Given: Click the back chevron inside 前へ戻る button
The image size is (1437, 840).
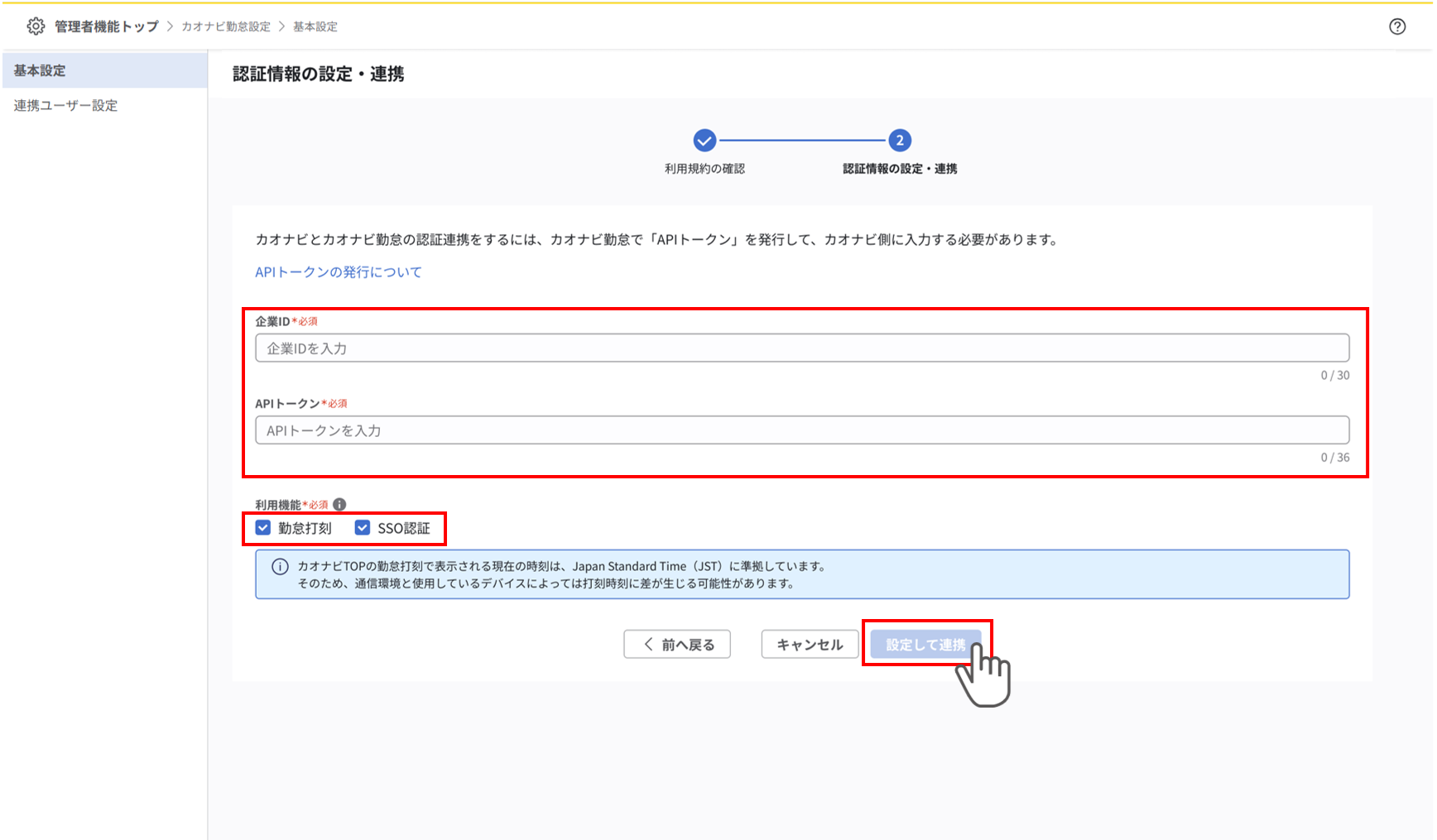Looking at the screenshot, I should click(647, 644).
